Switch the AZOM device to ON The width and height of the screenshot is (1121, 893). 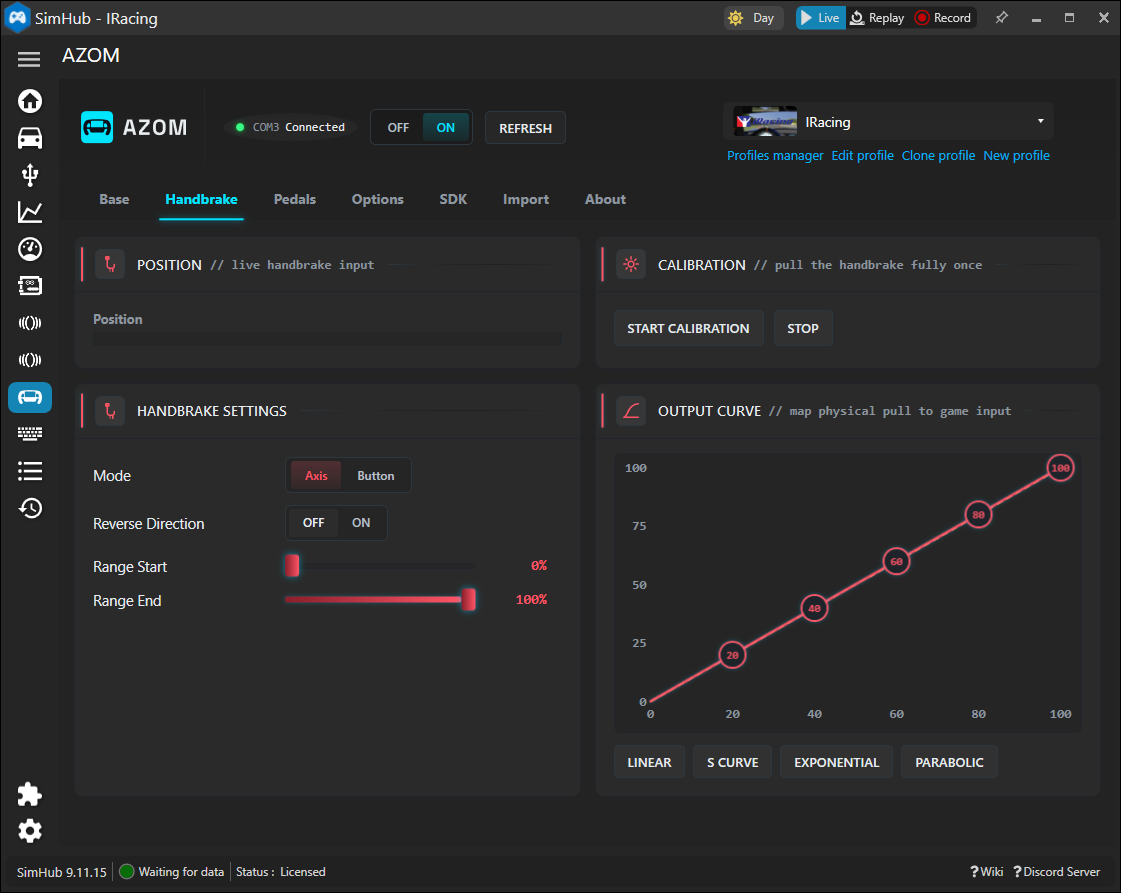(x=445, y=127)
